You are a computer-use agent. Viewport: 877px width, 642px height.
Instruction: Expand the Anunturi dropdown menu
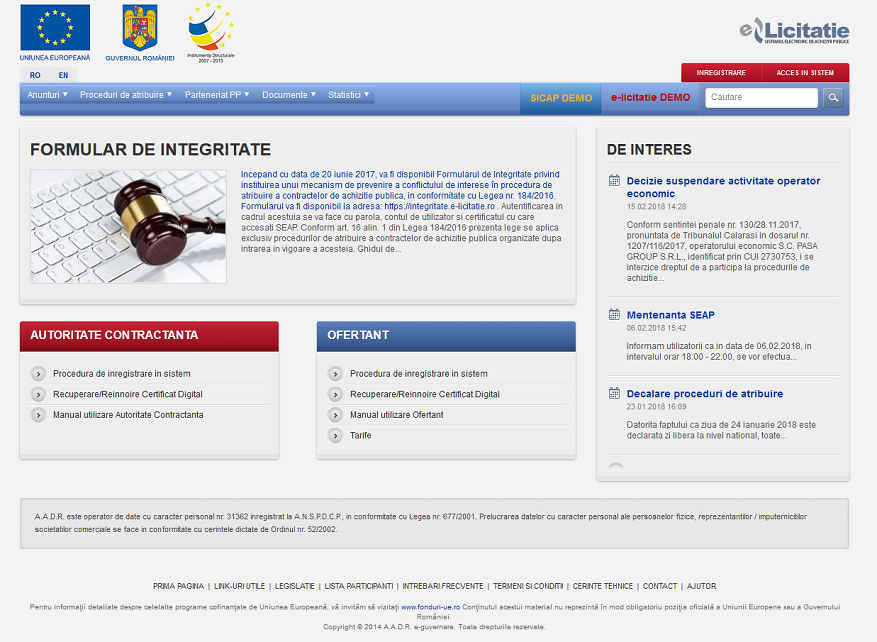pos(48,95)
